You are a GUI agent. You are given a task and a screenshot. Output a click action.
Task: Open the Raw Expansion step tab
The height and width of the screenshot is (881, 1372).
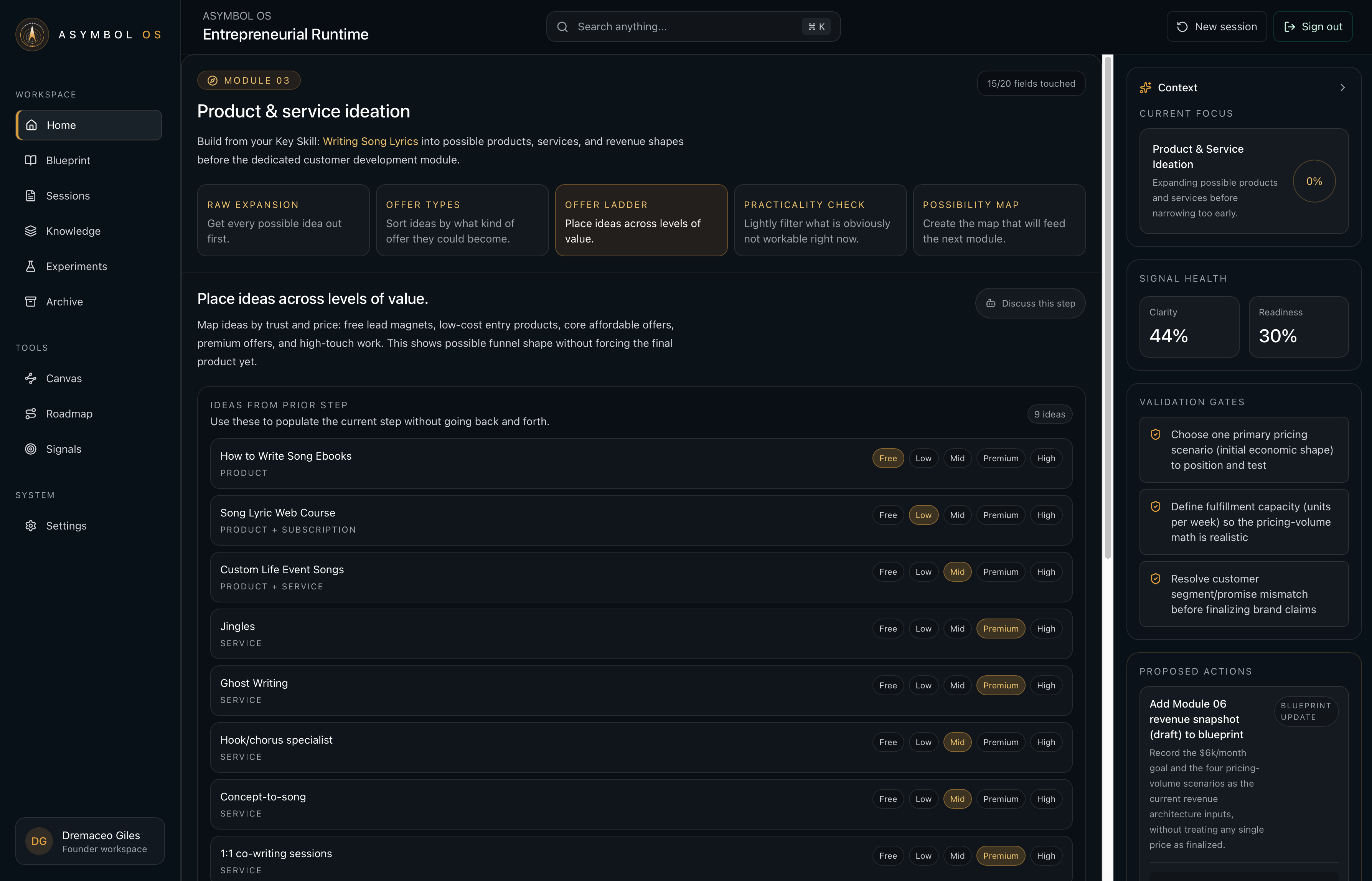pyautogui.click(x=283, y=220)
